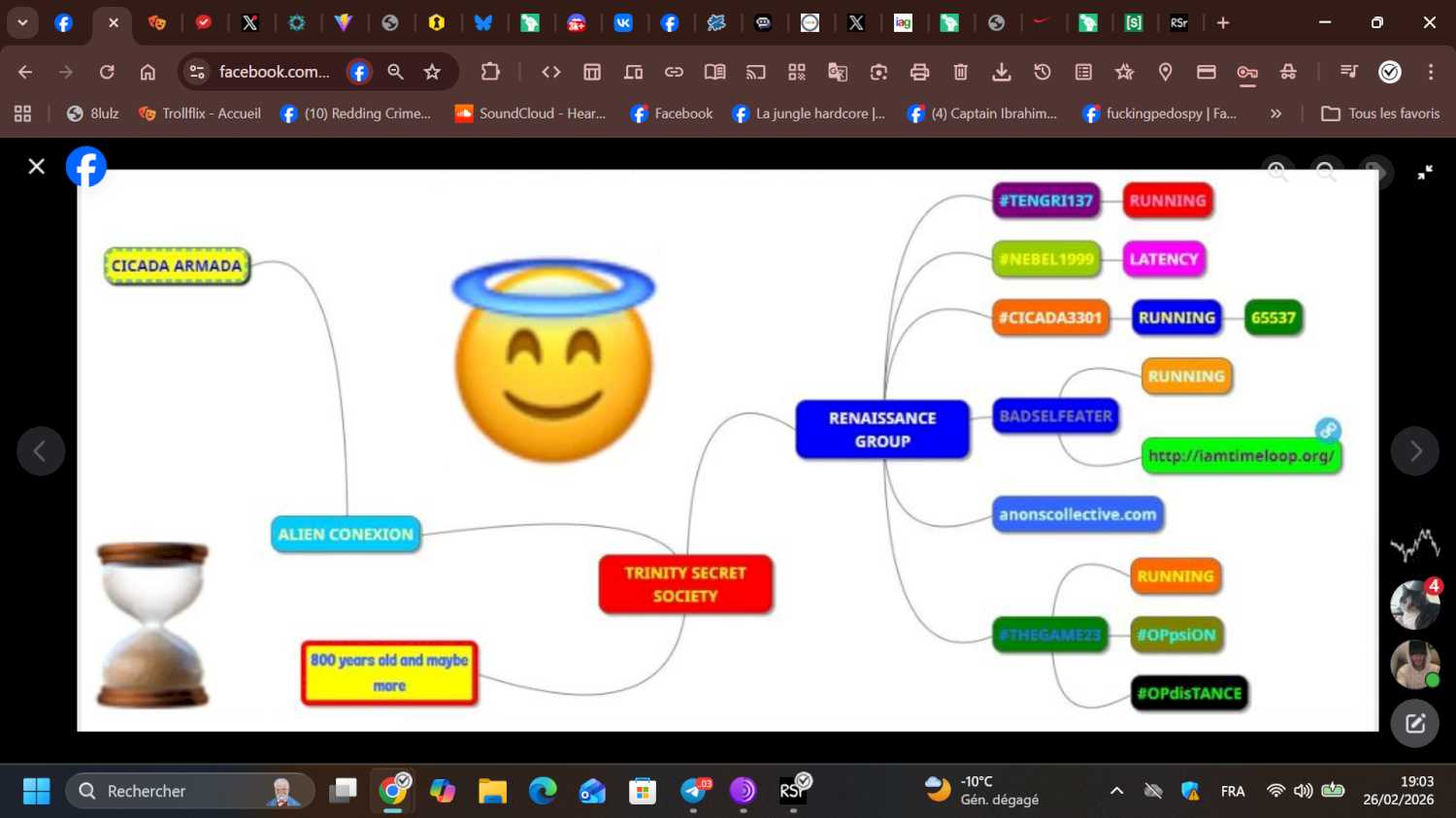
Task: Open the Chrome three-dot menu
Action: coord(1431,72)
